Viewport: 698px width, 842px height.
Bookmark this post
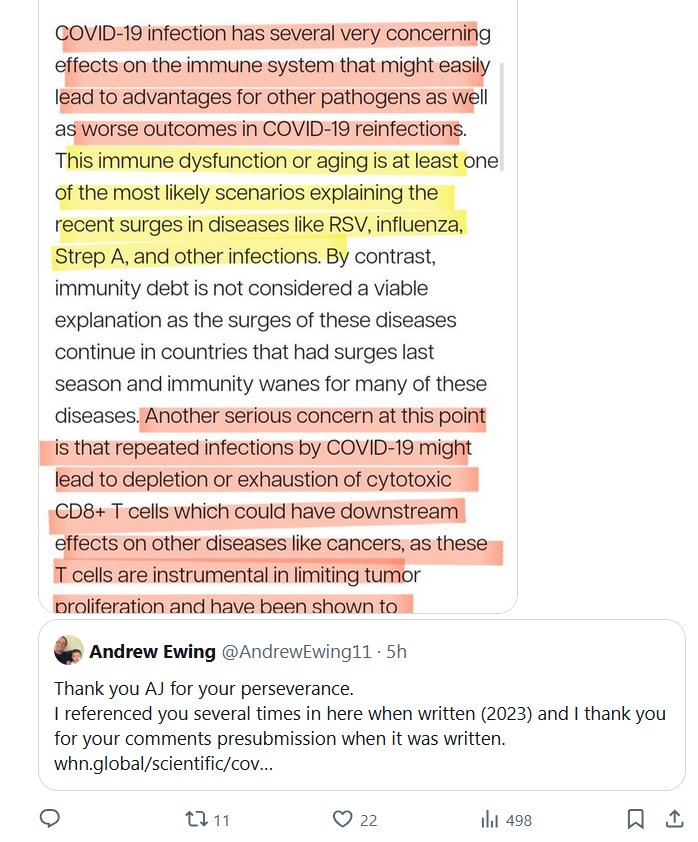(635, 819)
